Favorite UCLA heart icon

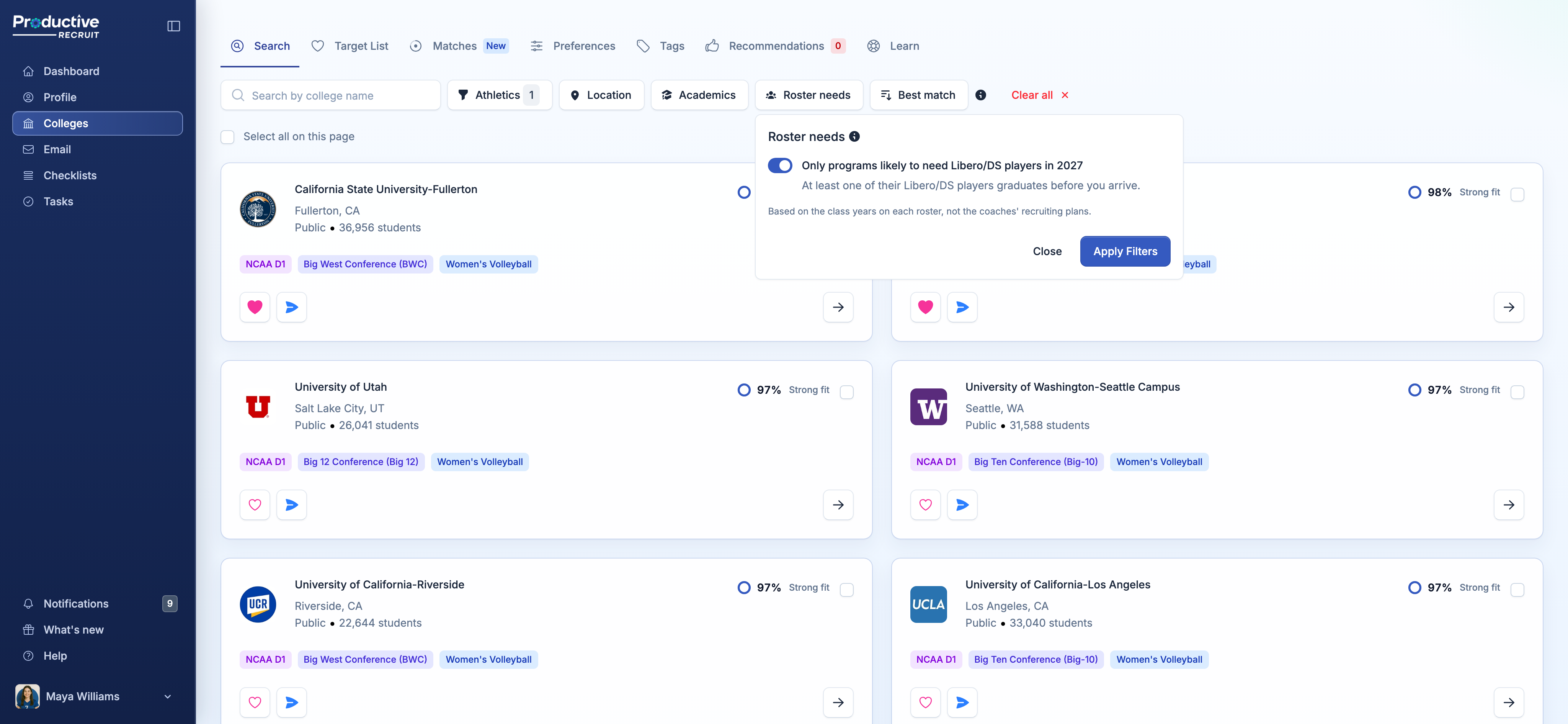tap(925, 703)
